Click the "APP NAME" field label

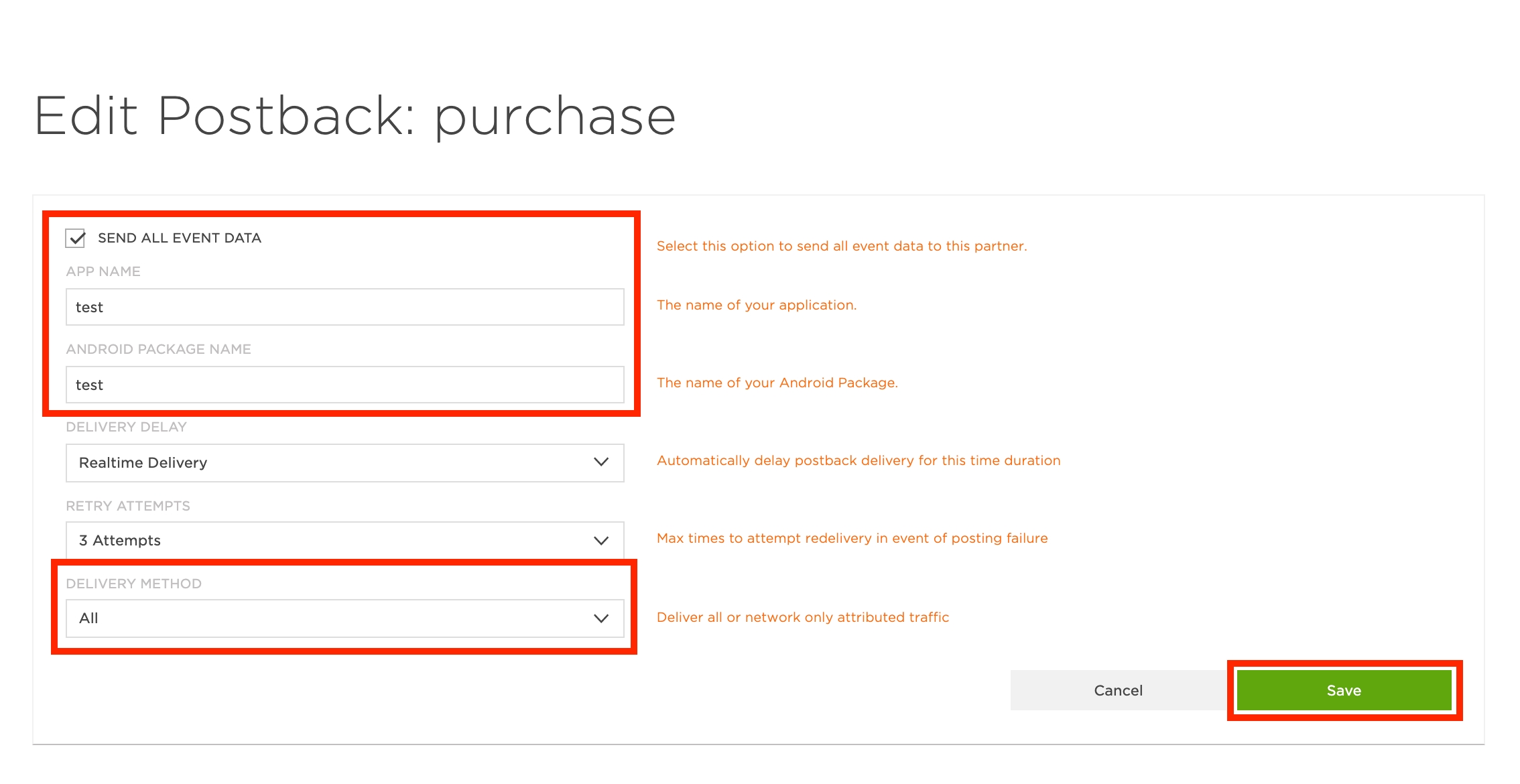click(103, 271)
